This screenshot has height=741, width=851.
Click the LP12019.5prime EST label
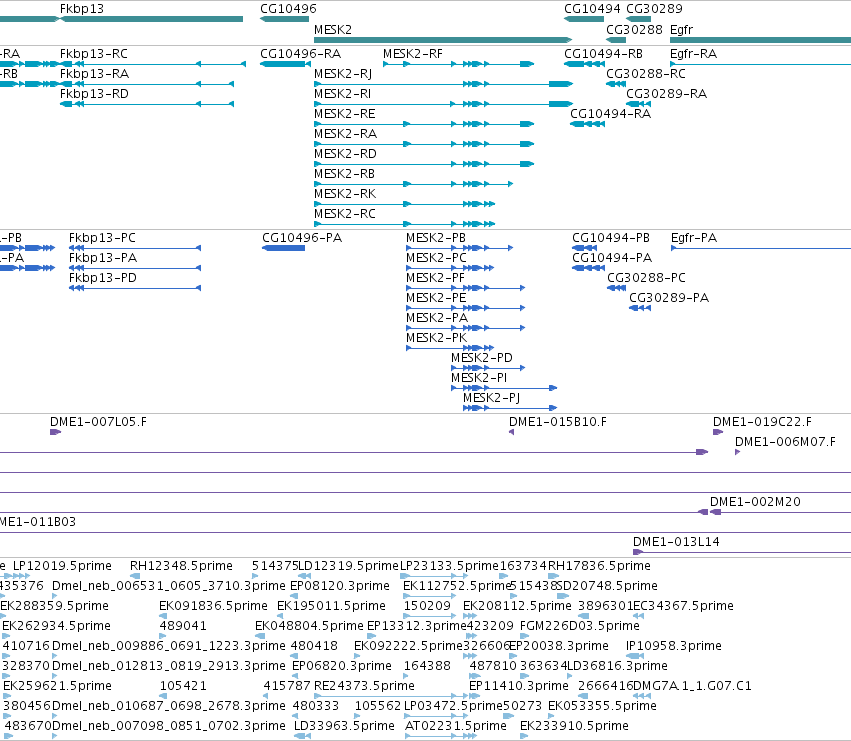click(x=62, y=566)
